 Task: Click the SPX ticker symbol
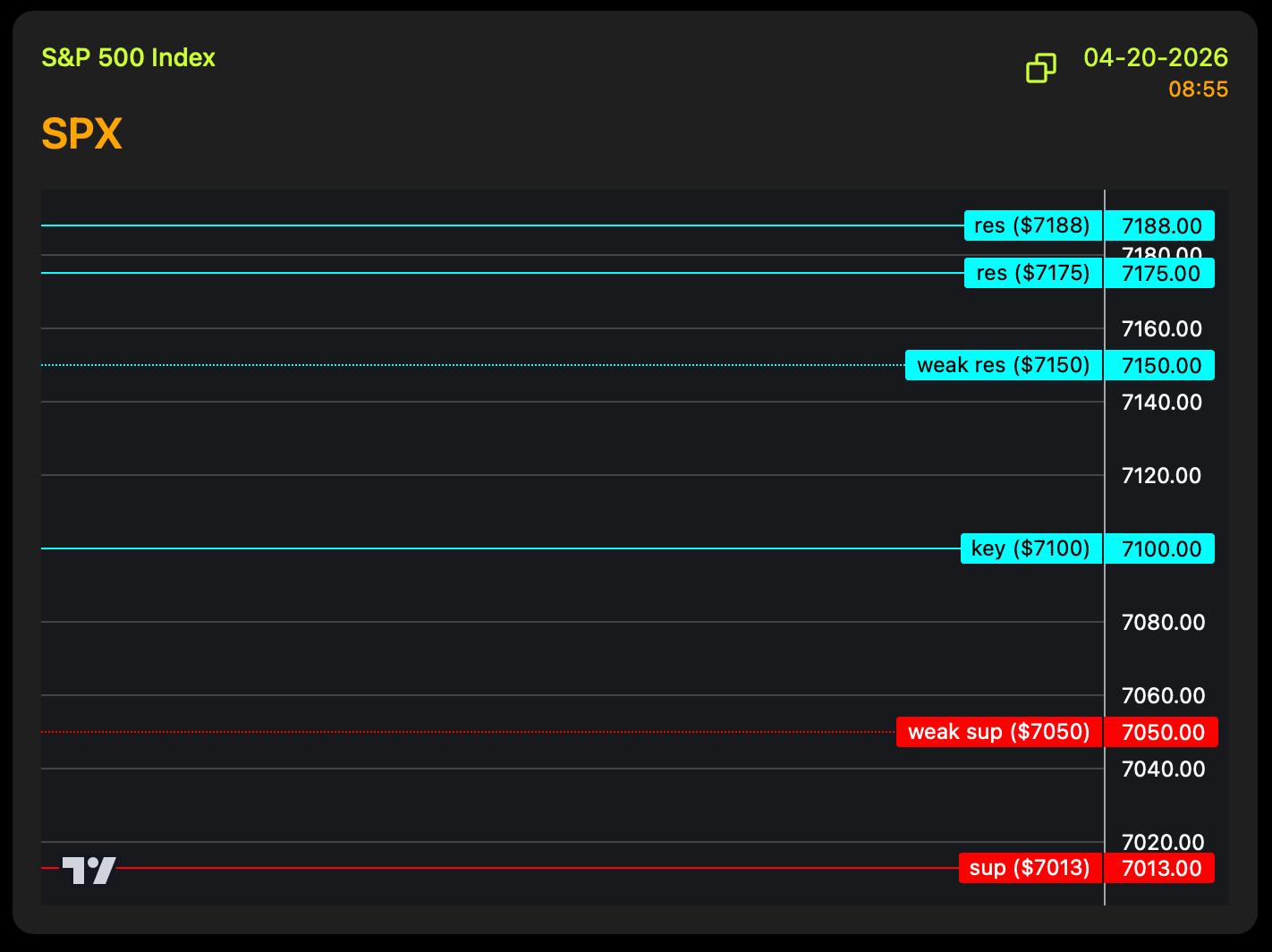coord(81,134)
